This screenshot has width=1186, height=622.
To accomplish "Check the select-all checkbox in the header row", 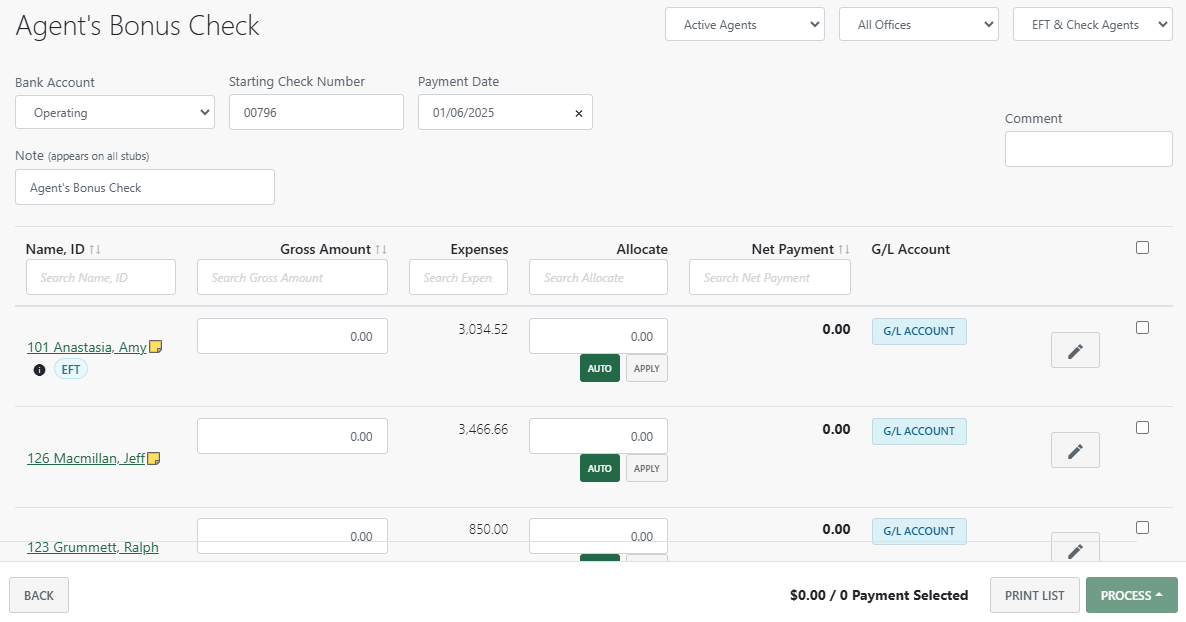I will [1142, 246].
